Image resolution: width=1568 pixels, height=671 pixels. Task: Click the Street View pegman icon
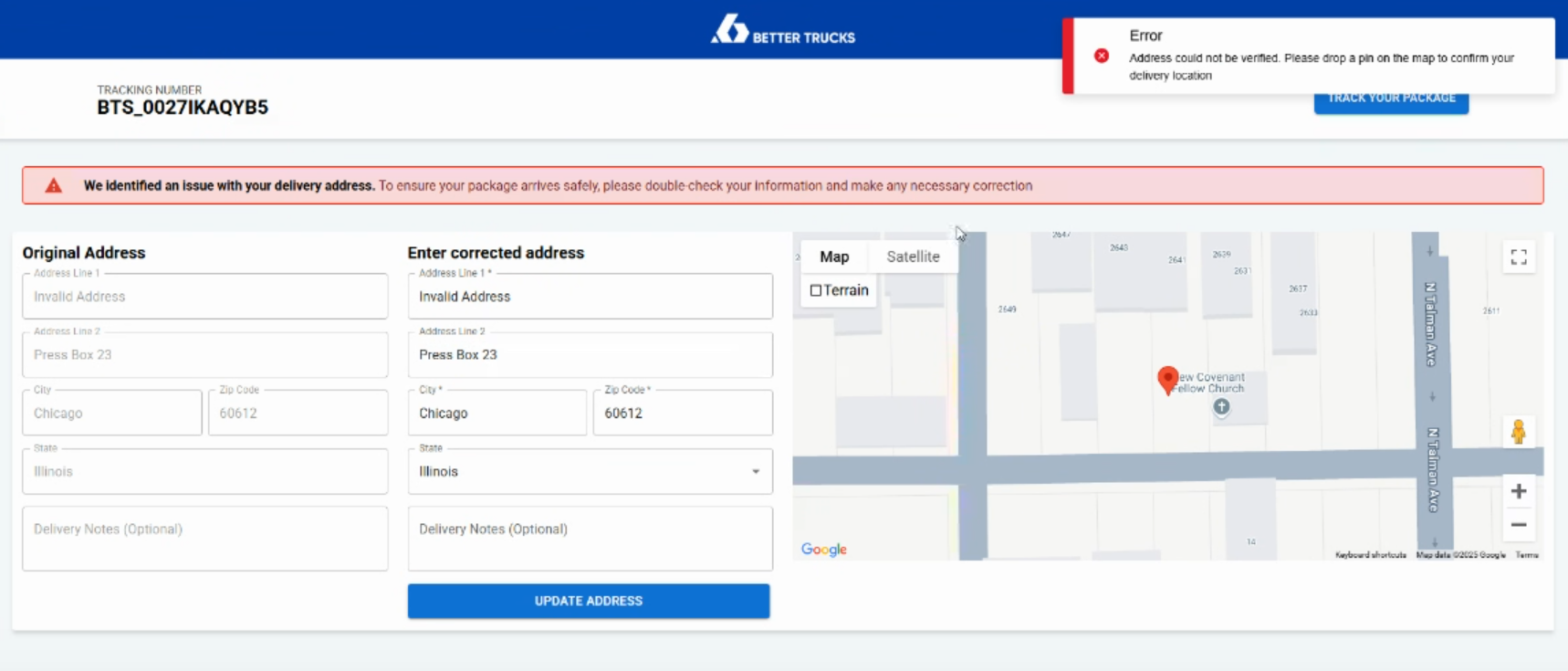point(1518,432)
